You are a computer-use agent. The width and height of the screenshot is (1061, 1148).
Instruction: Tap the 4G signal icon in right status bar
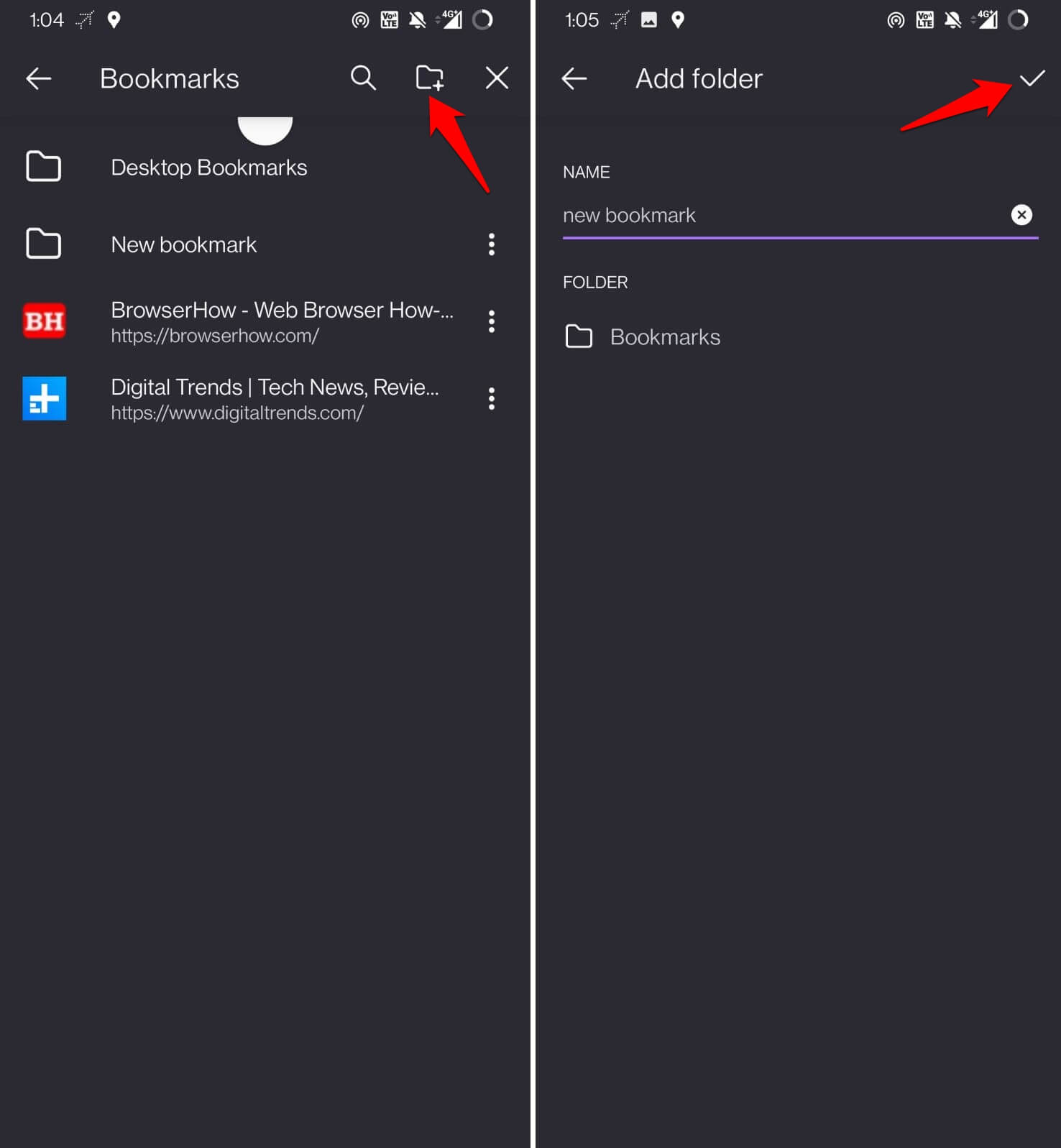(x=985, y=19)
